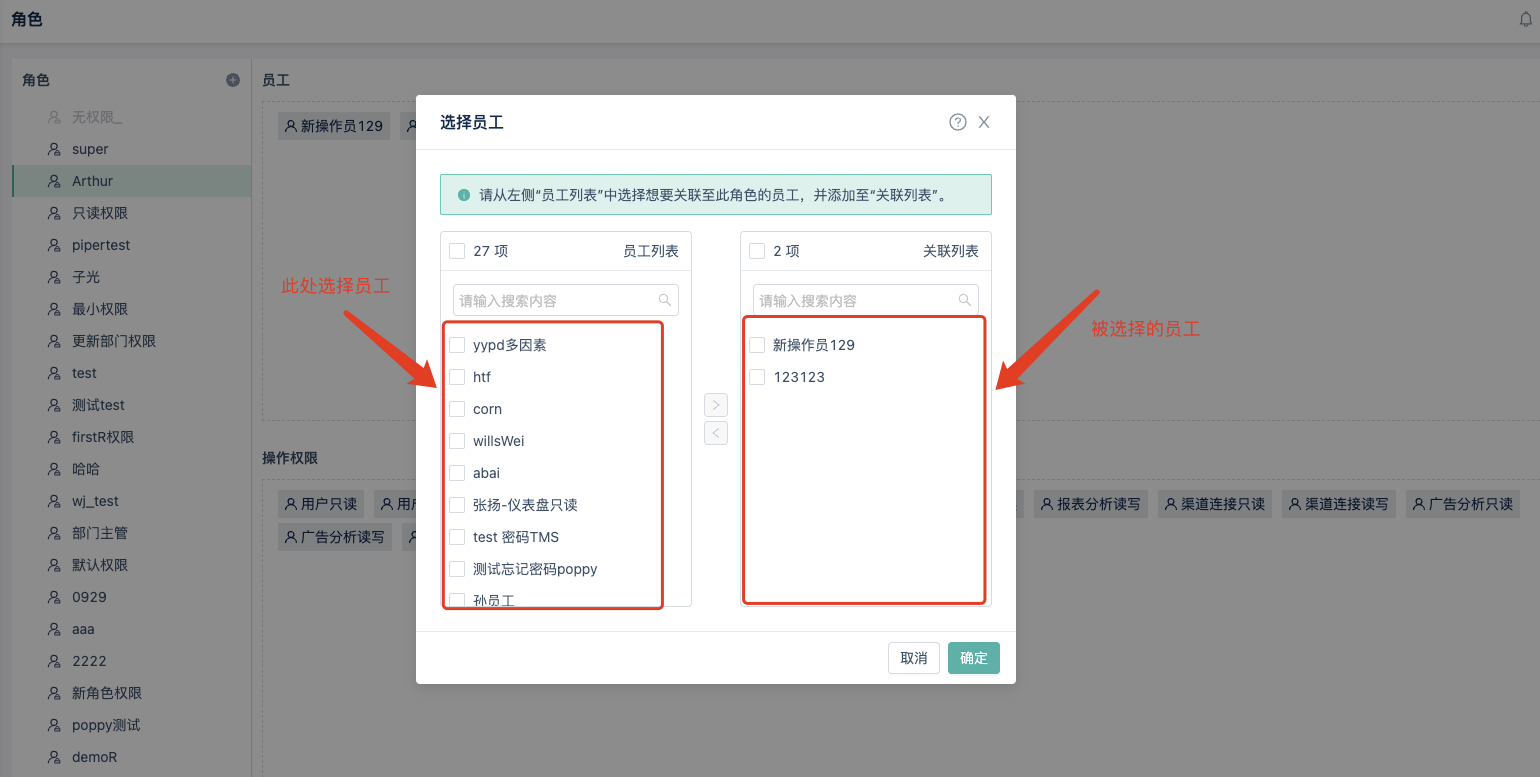1540x777 pixels.
Task: Toggle select-all checkbox for 27 项 员工列表
Action: coord(457,251)
